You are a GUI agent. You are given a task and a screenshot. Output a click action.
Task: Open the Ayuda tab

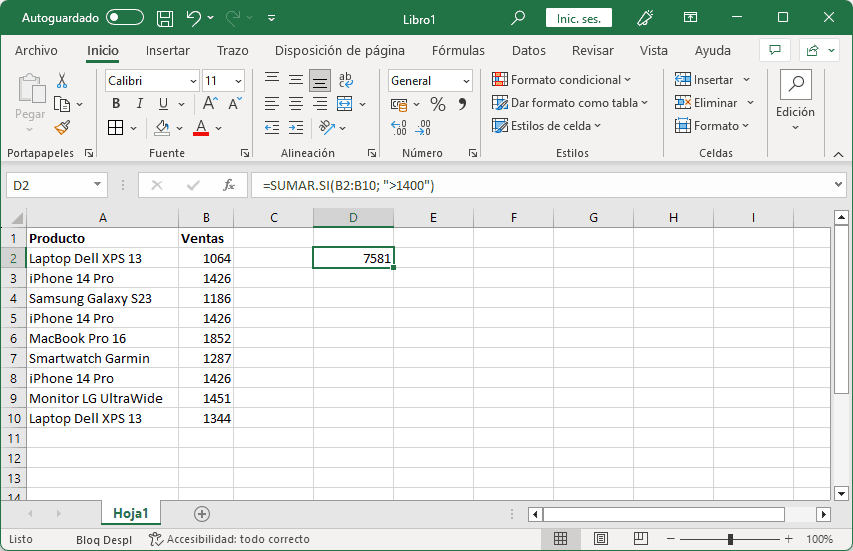tap(712, 51)
